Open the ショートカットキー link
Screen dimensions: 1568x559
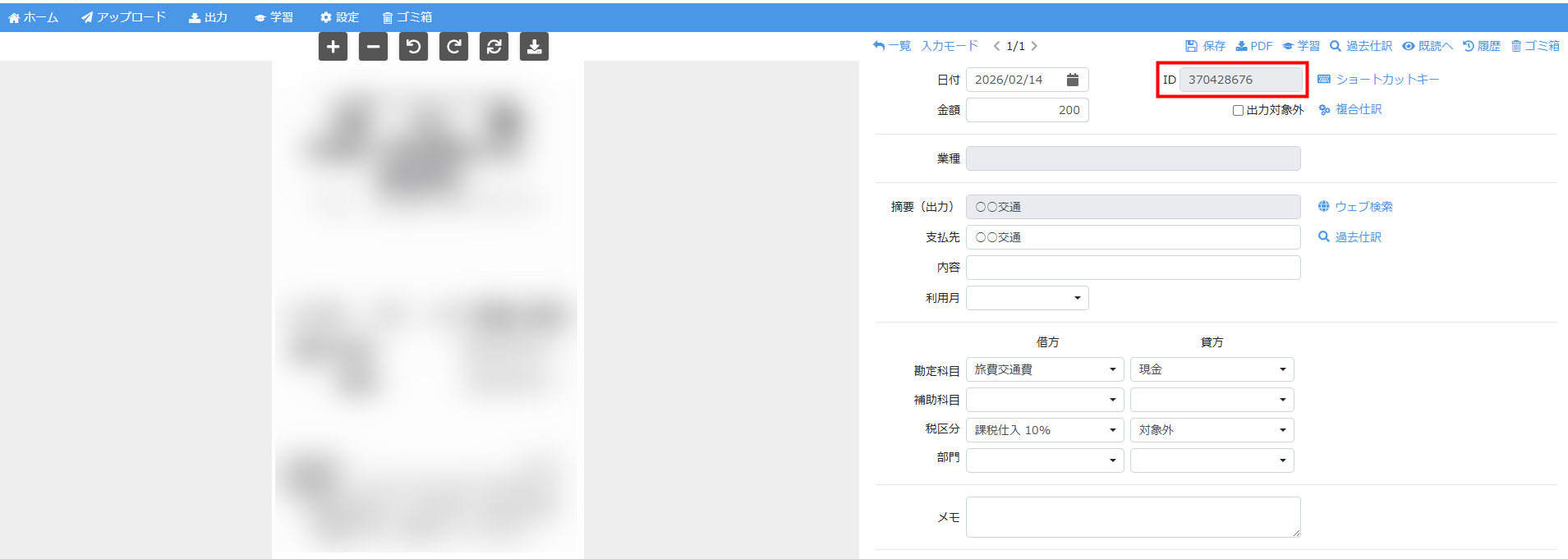click(x=1378, y=80)
